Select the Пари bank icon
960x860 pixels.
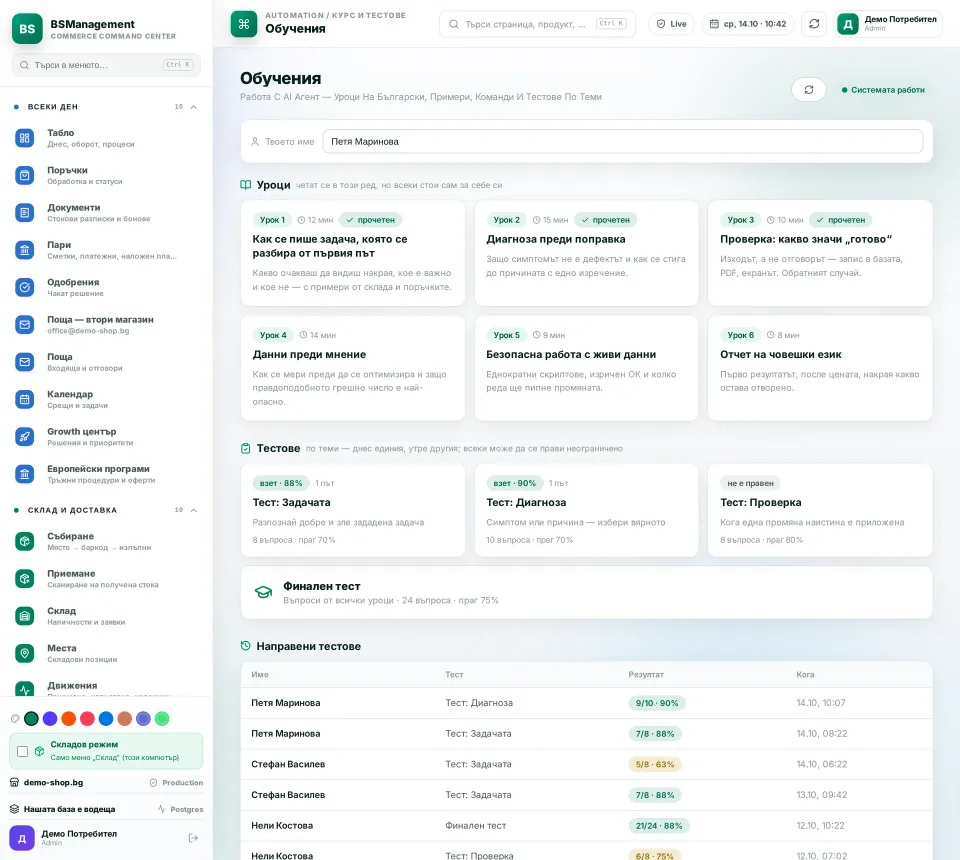[24, 250]
